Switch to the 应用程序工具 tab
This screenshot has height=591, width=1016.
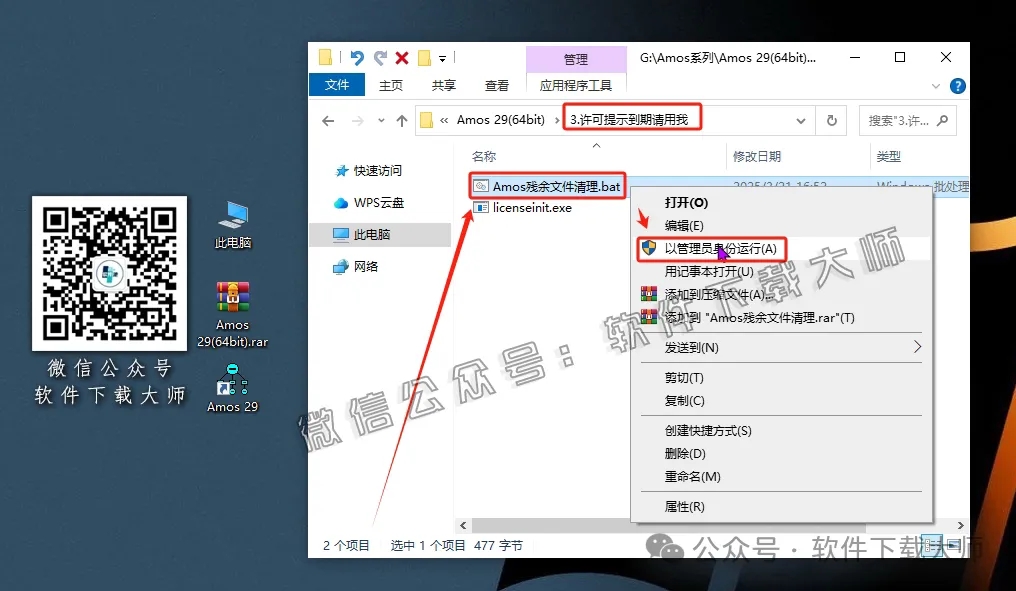[576, 85]
